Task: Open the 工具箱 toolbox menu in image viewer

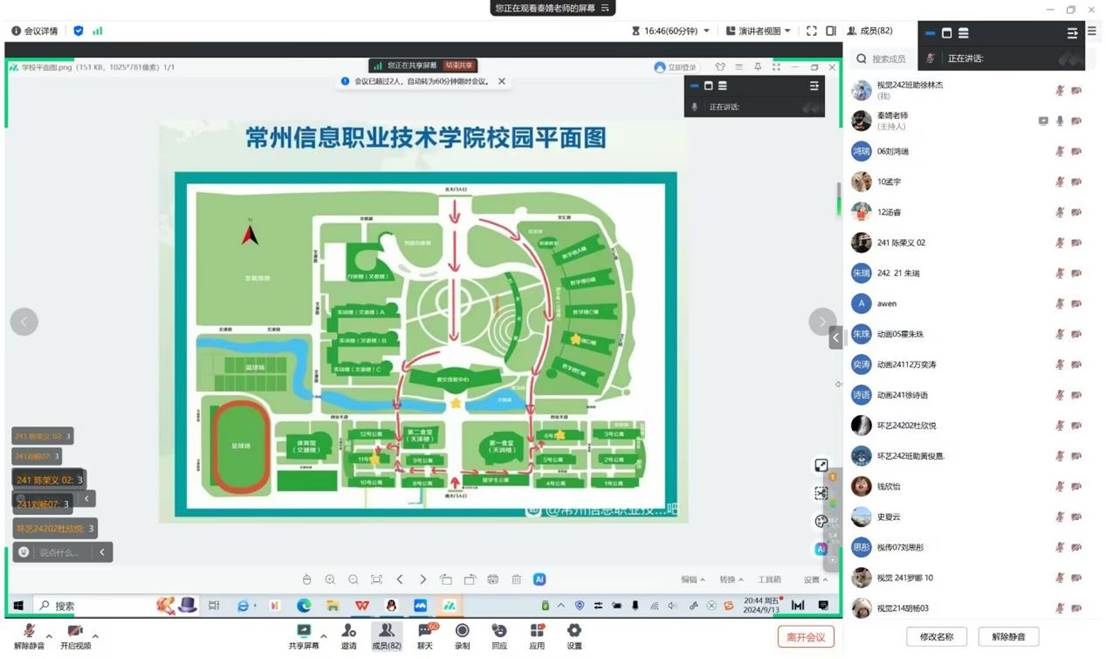Action: click(x=769, y=579)
